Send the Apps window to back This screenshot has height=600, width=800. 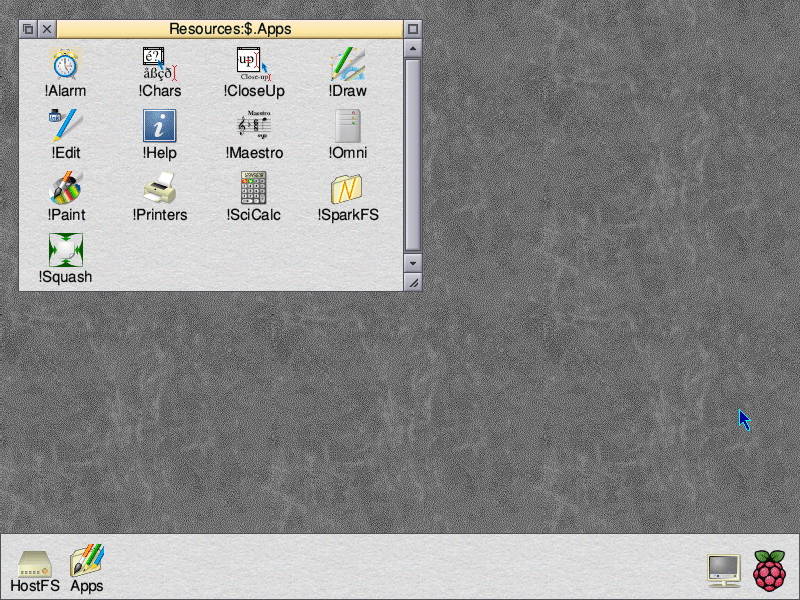click(x=29, y=29)
